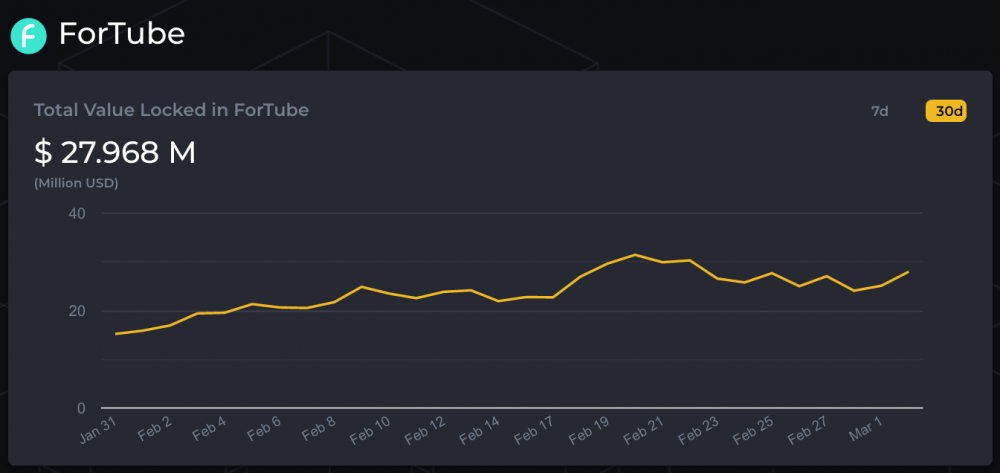
Task: Click the (Million USD) unit label
Action: [76, 184]
